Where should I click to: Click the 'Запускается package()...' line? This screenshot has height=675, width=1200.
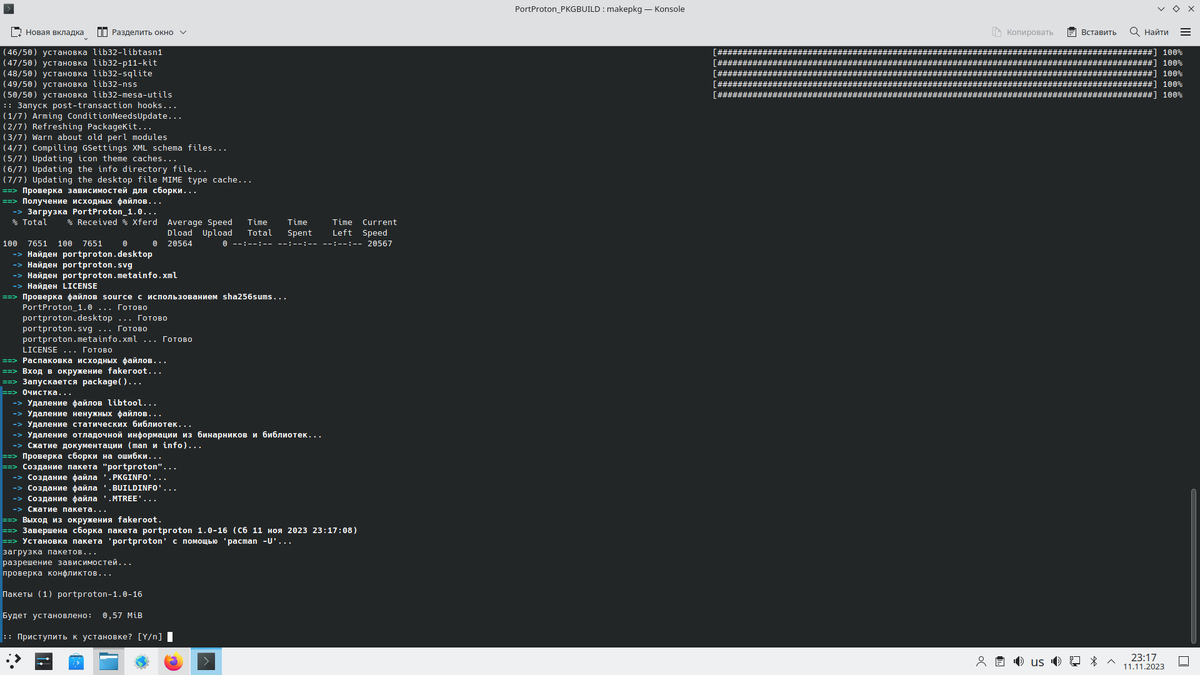(x=72, y=382)
